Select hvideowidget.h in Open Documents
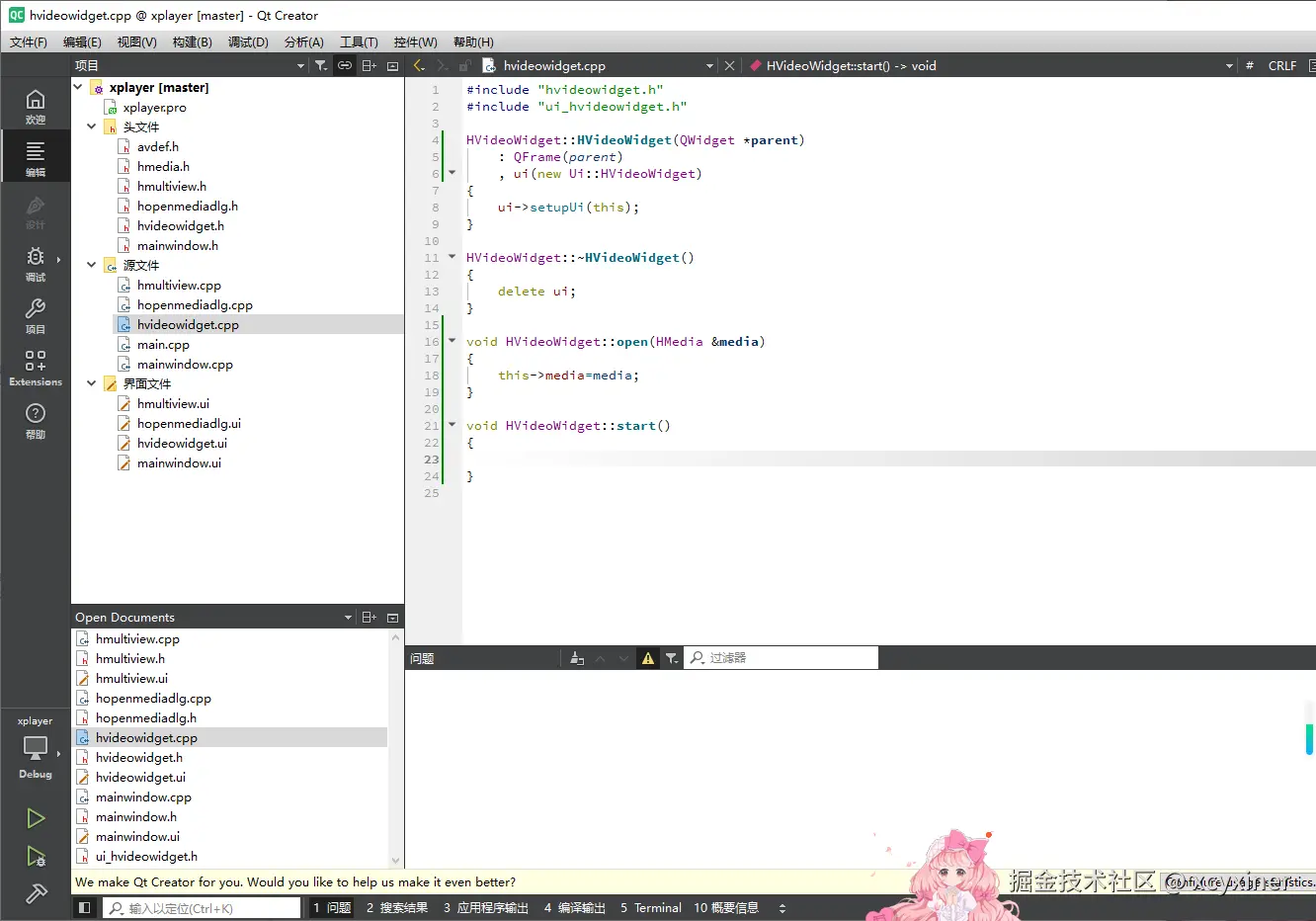This screenshot has width=1316, height=921. pyautogui.click(x=138, y=757)
